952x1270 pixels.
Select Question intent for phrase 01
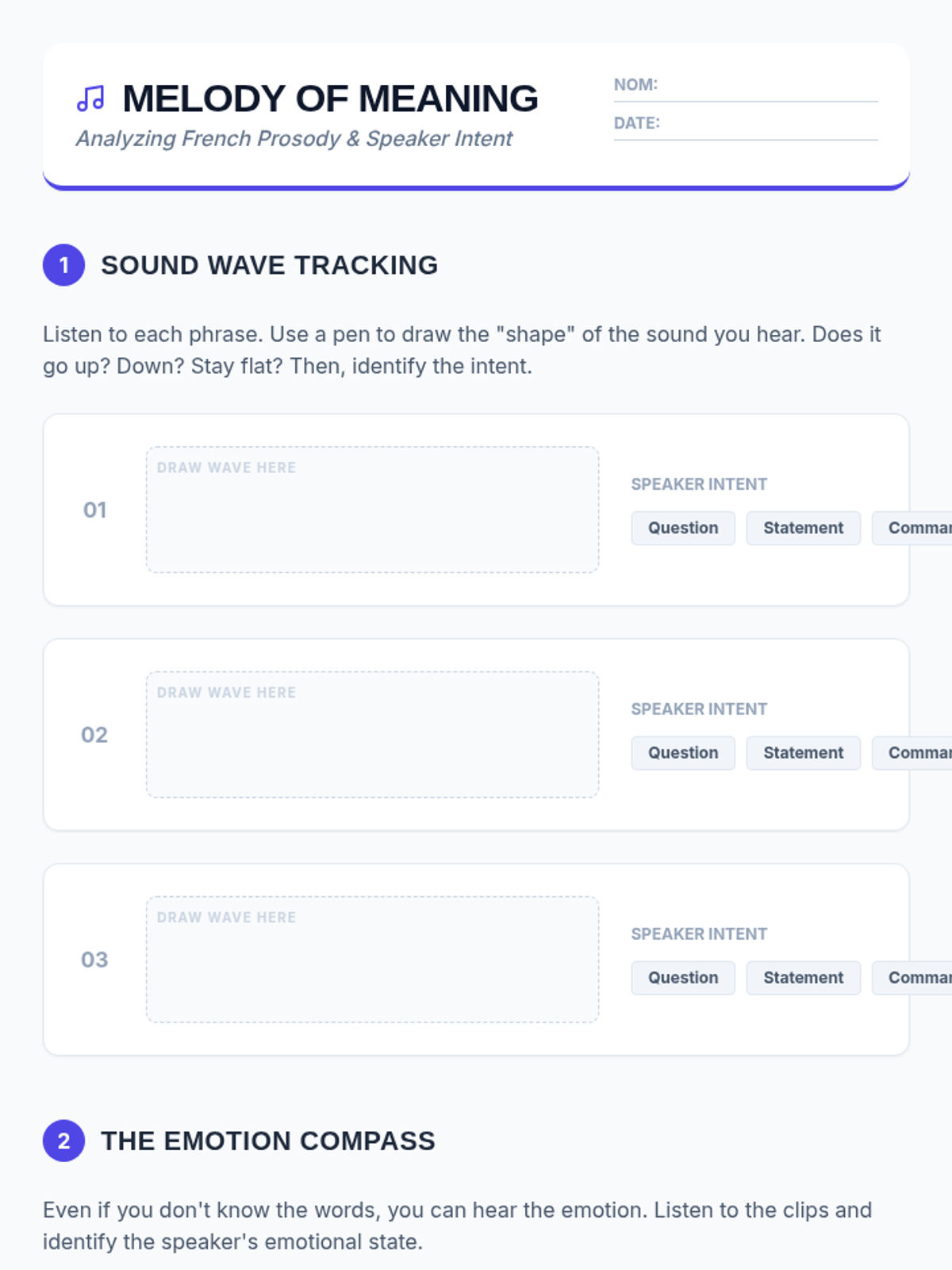(x=683, y=528)
